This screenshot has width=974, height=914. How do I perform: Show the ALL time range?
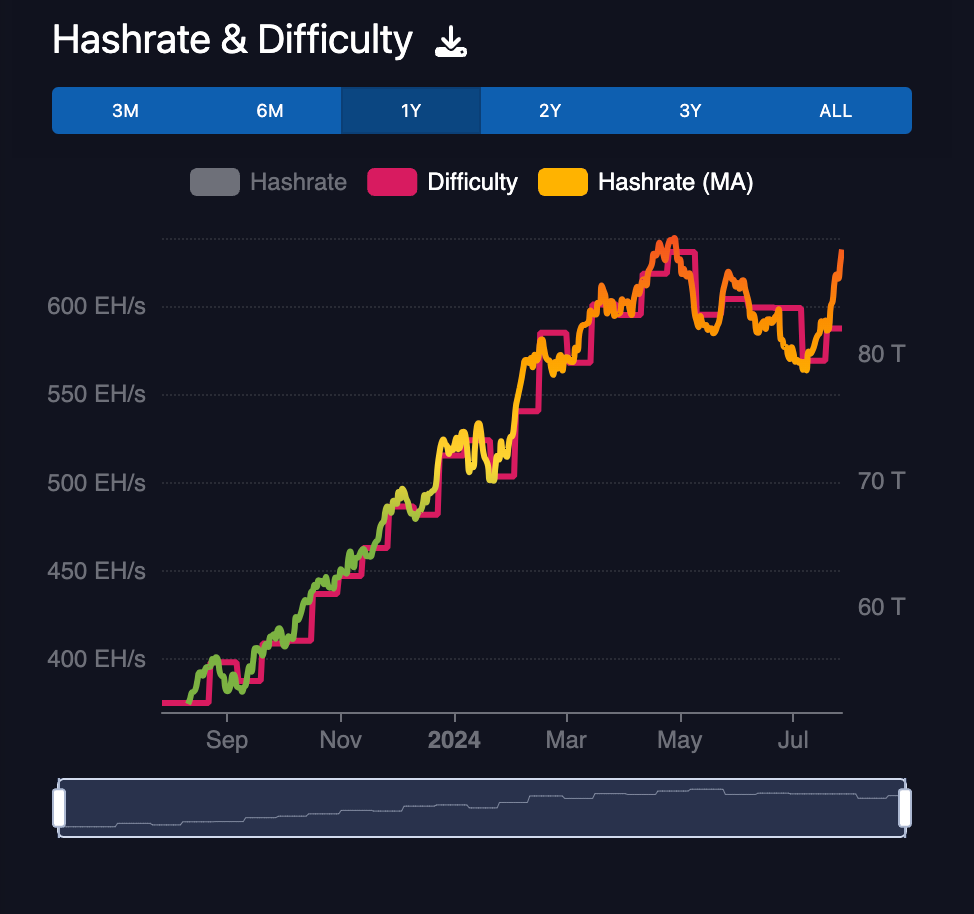pos(835,111)
